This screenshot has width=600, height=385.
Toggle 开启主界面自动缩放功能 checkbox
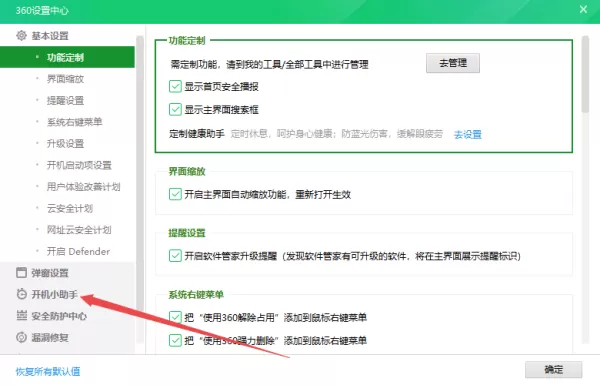(175, 194)
